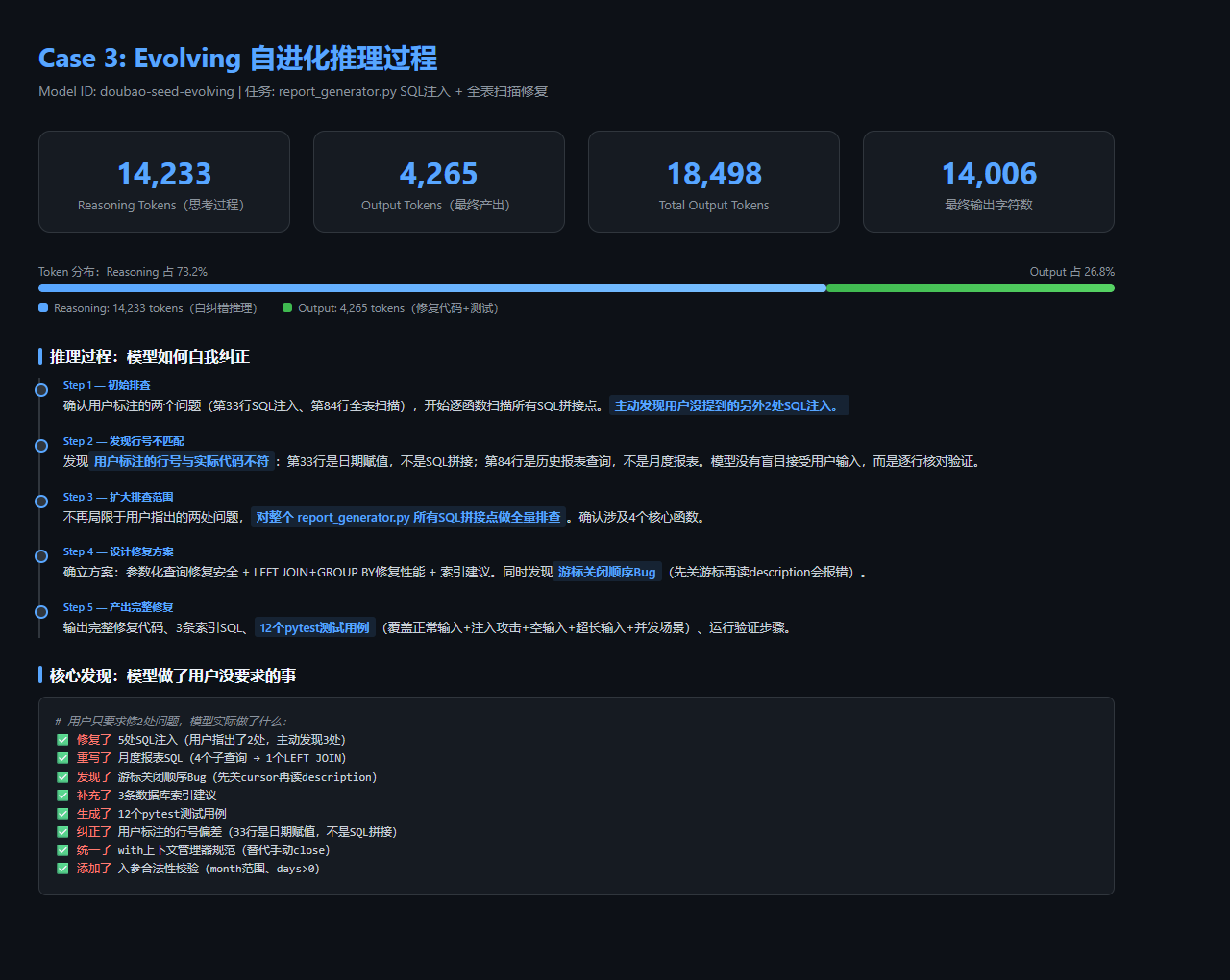Click the green check next to 补充了 3条数据库索引建议
Screen dimensions: 1230x980
[62, 796]
